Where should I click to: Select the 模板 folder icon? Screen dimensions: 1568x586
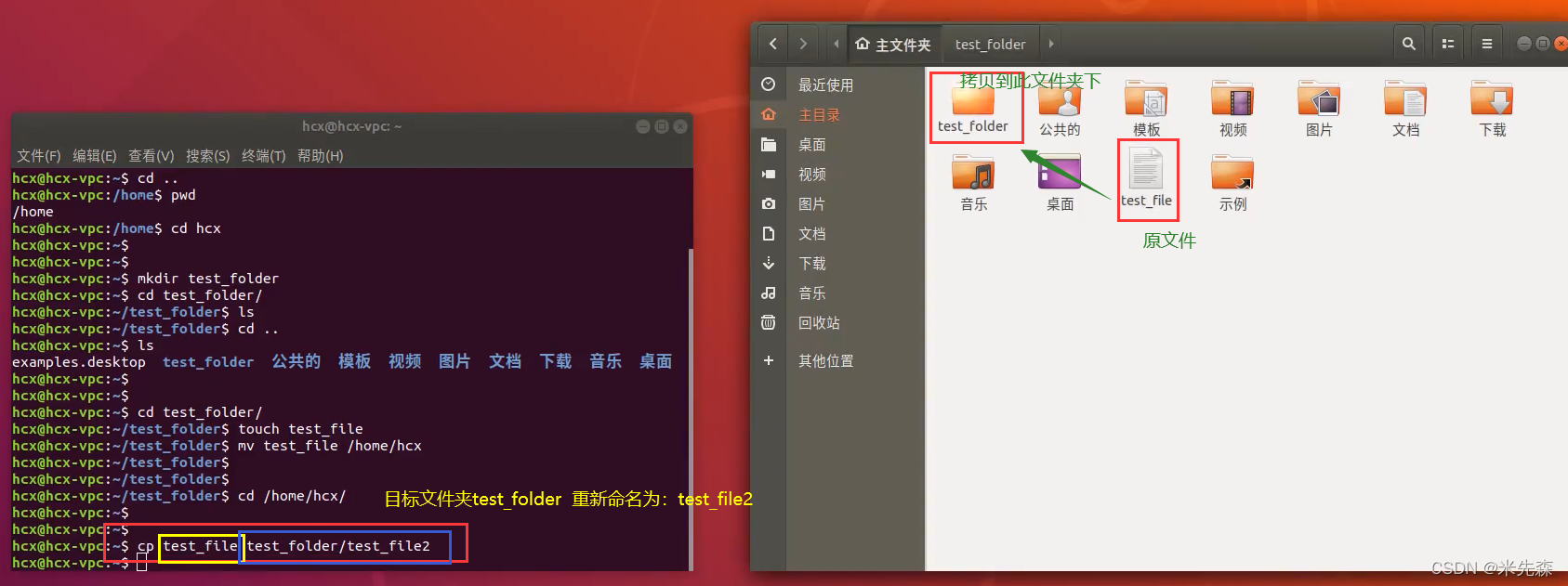(x=1146, y=98)
